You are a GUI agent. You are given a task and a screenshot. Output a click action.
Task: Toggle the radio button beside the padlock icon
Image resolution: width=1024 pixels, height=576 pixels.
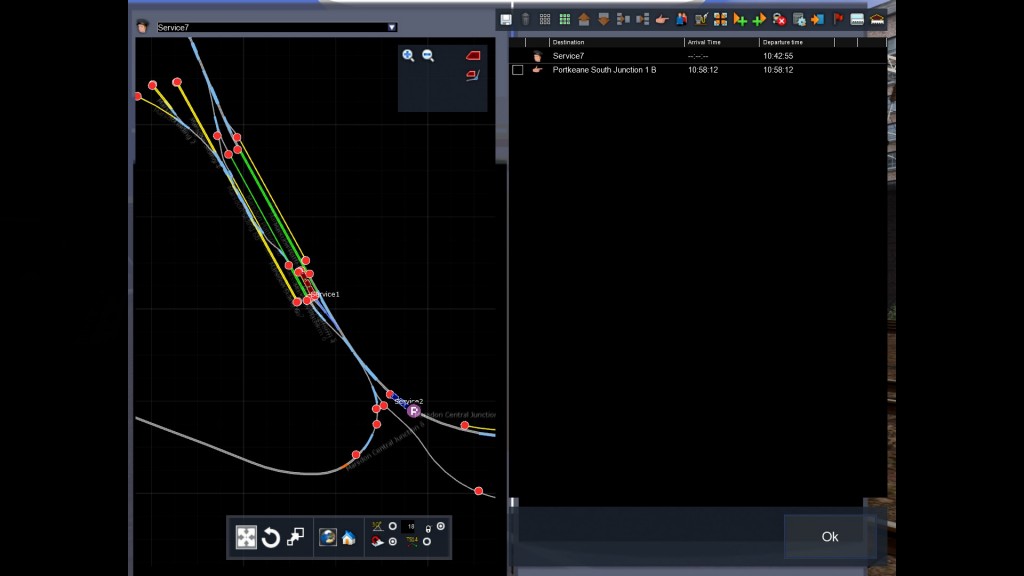click(441, 526)
